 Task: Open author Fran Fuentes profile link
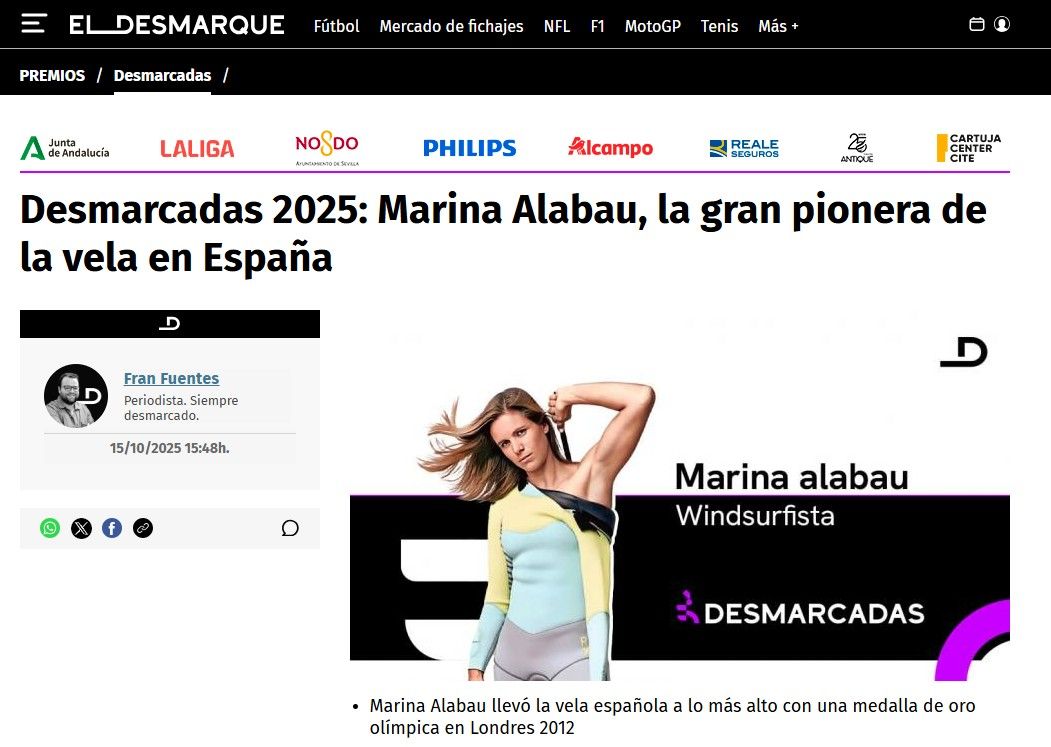coord(172,378)
